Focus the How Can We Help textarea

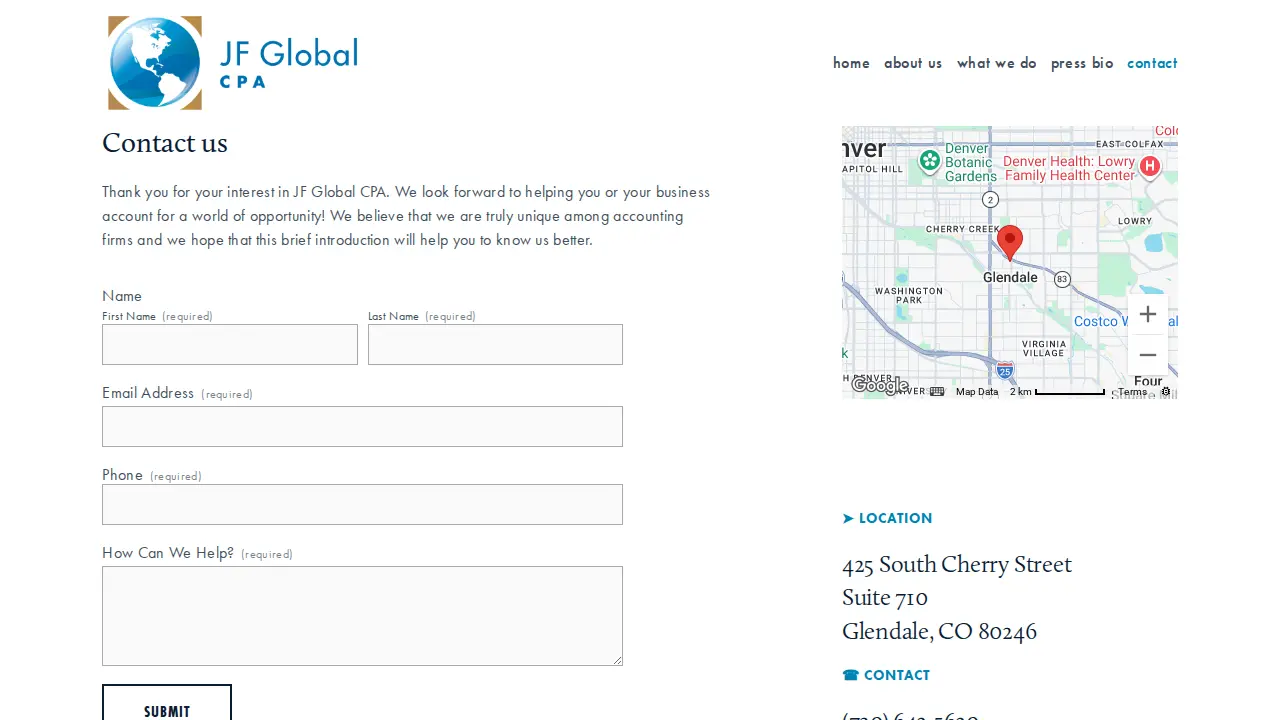click(362, 616)
